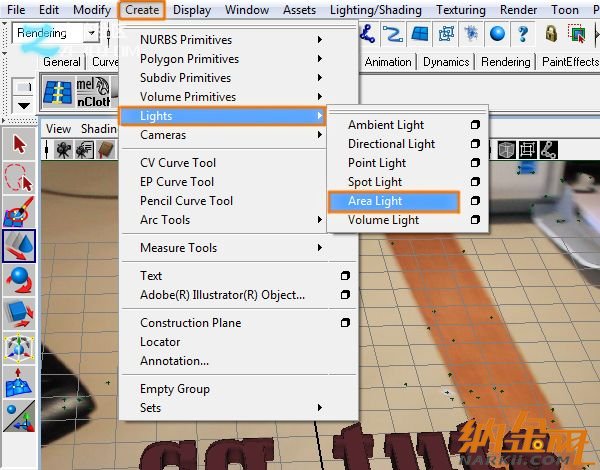Open Area Light options box
This screenshot has width=600, height=470.
point(475,201)
